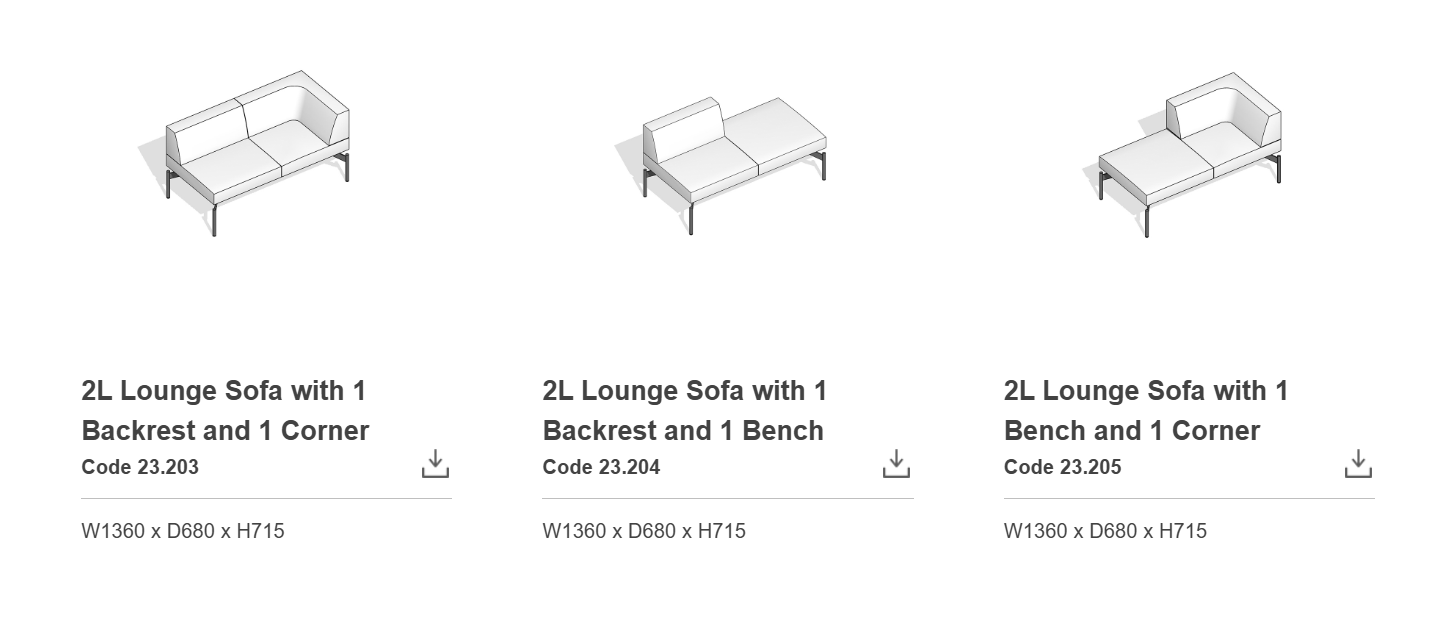
Task: Click download icon for Code 23.204
Action: coord(896,464)
